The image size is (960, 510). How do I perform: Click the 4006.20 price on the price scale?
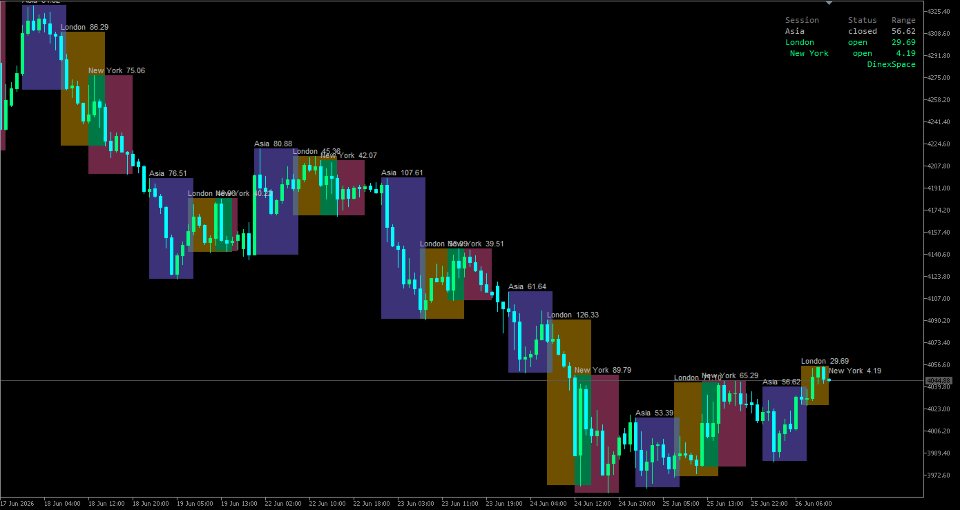[940, 431]
